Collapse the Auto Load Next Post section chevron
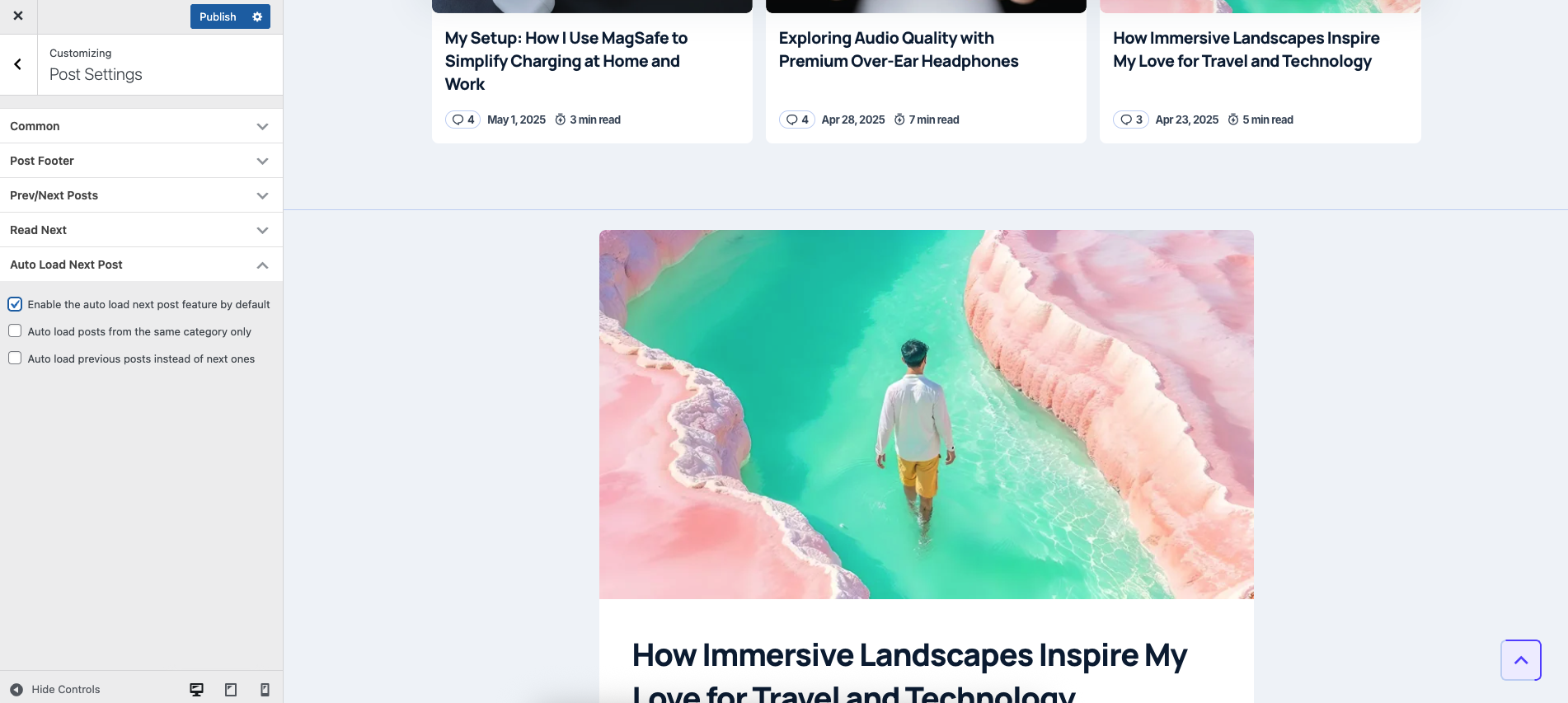Image resolution: width=1568 pixels, height=703 pixels. pos(262,265)
